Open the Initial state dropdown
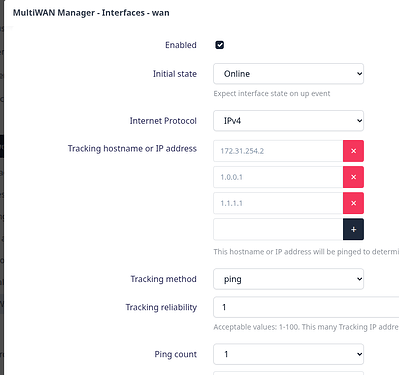This screenshot has width=399, height=375. pyautogui.click(x=288, y=74)
